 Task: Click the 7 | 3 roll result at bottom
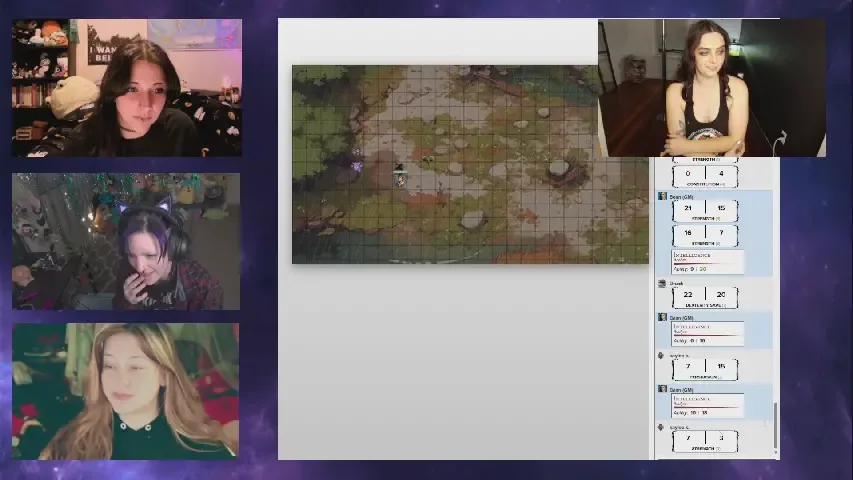point(704,438)
